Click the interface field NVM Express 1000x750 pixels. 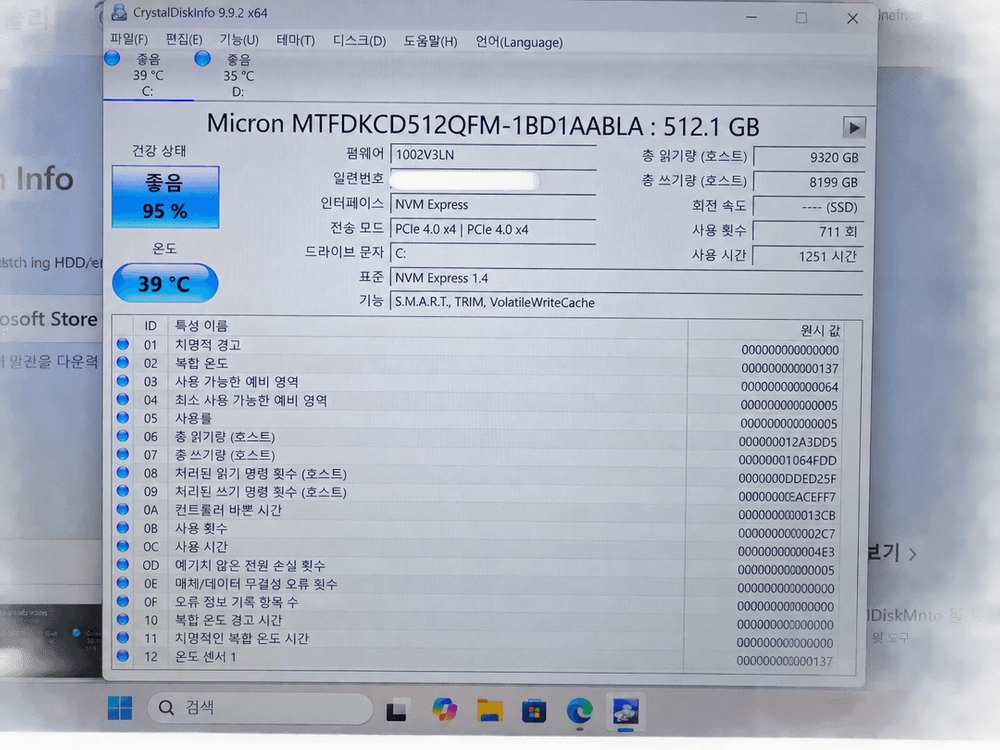[493, 205]
